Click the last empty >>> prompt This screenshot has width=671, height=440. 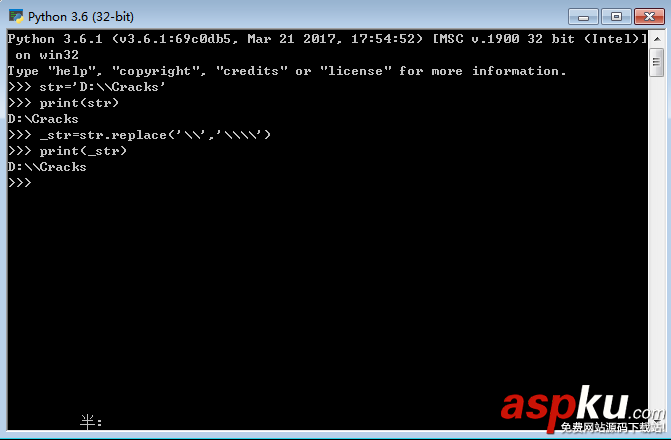(19, 183)
